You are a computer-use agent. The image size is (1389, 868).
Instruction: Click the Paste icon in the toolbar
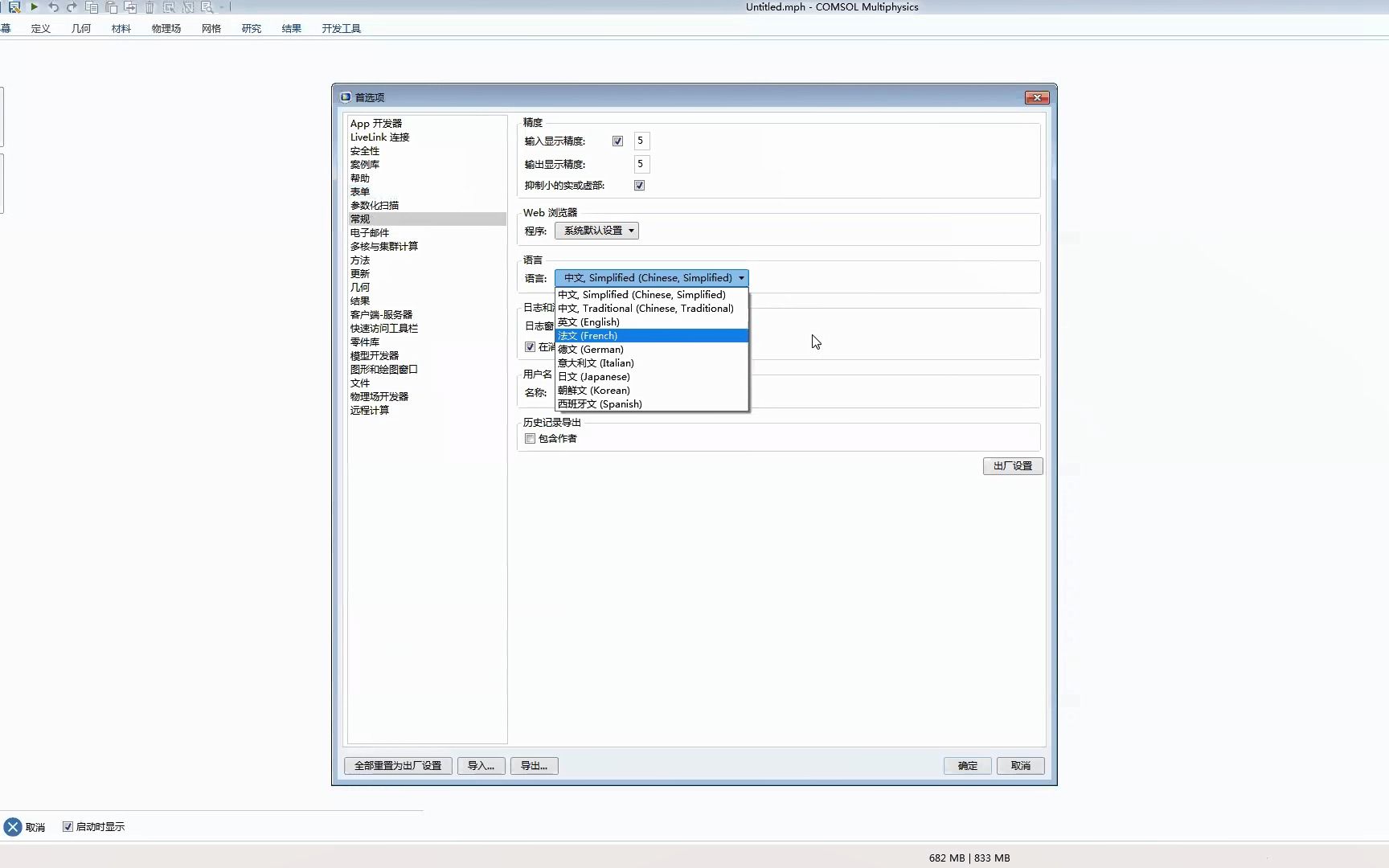(111, 7)
